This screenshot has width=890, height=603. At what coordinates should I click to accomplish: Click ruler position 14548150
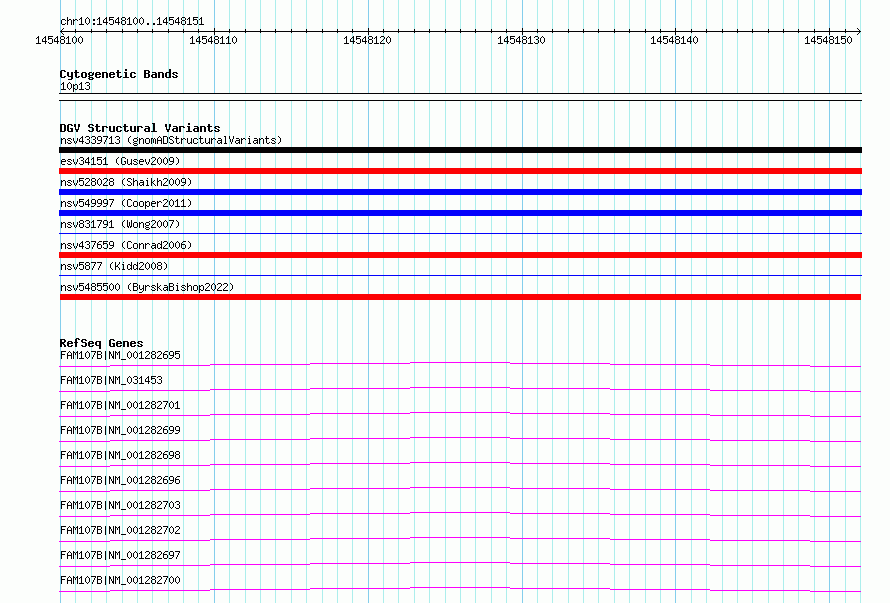828,40
